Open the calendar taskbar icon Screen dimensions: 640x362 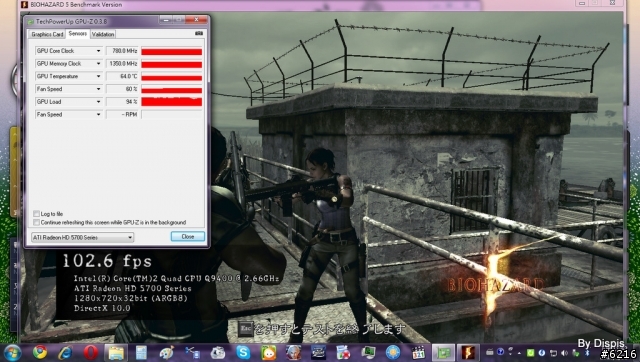[x=418, y=353]
